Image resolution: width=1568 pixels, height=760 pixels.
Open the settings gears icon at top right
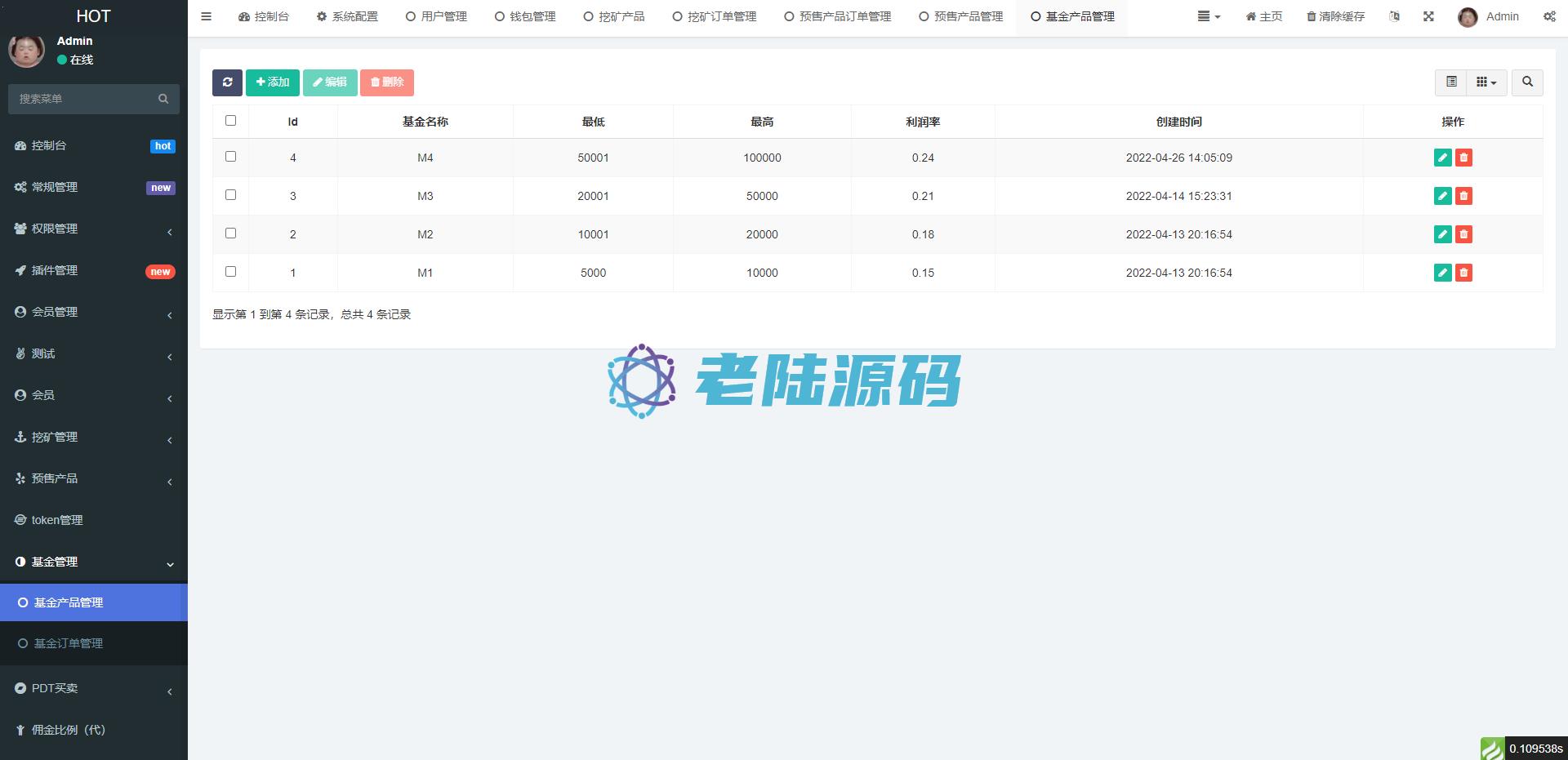click(x=1549, y=16)
